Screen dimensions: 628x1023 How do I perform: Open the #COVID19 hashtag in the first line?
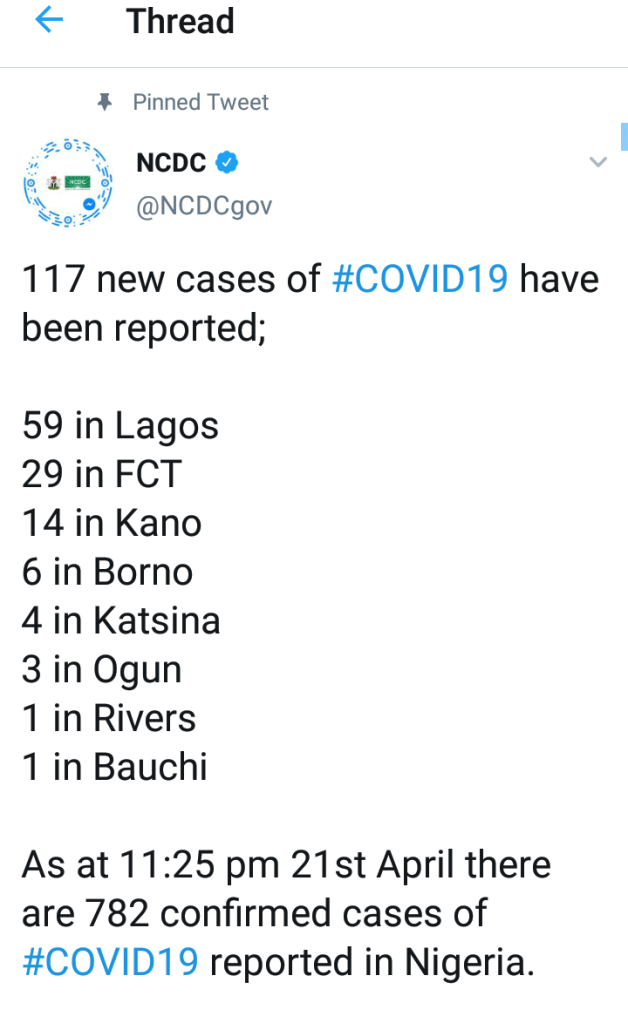[x=421, y=279]
